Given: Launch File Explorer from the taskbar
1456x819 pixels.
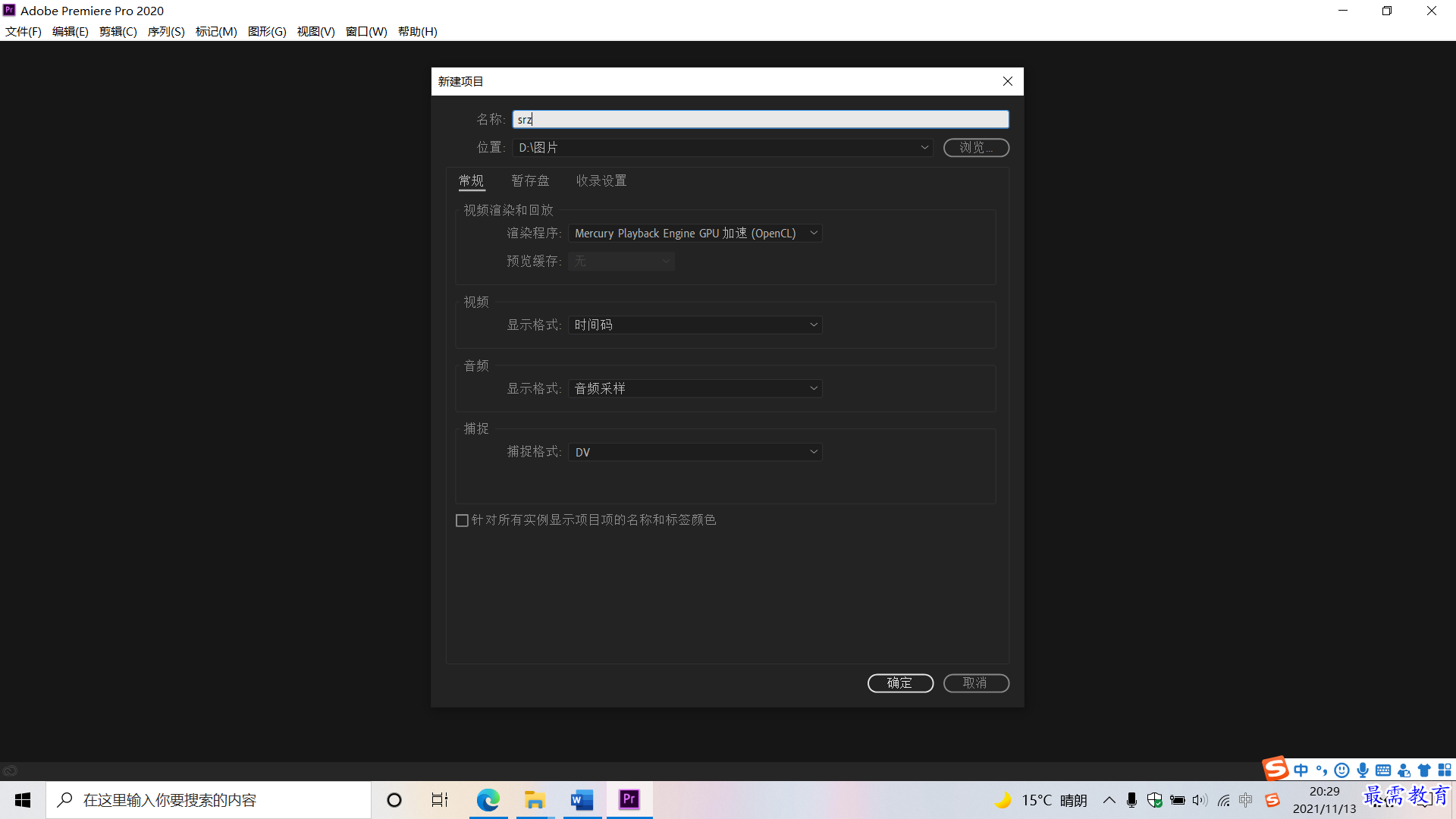Looking at the screenshot, I should coord(535,799).
